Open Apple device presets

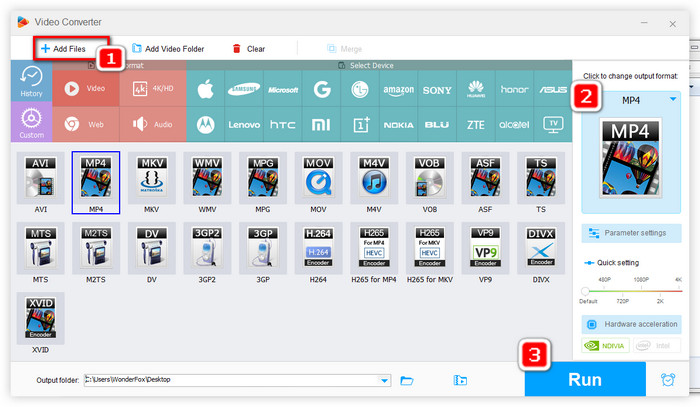coord(205,89)
